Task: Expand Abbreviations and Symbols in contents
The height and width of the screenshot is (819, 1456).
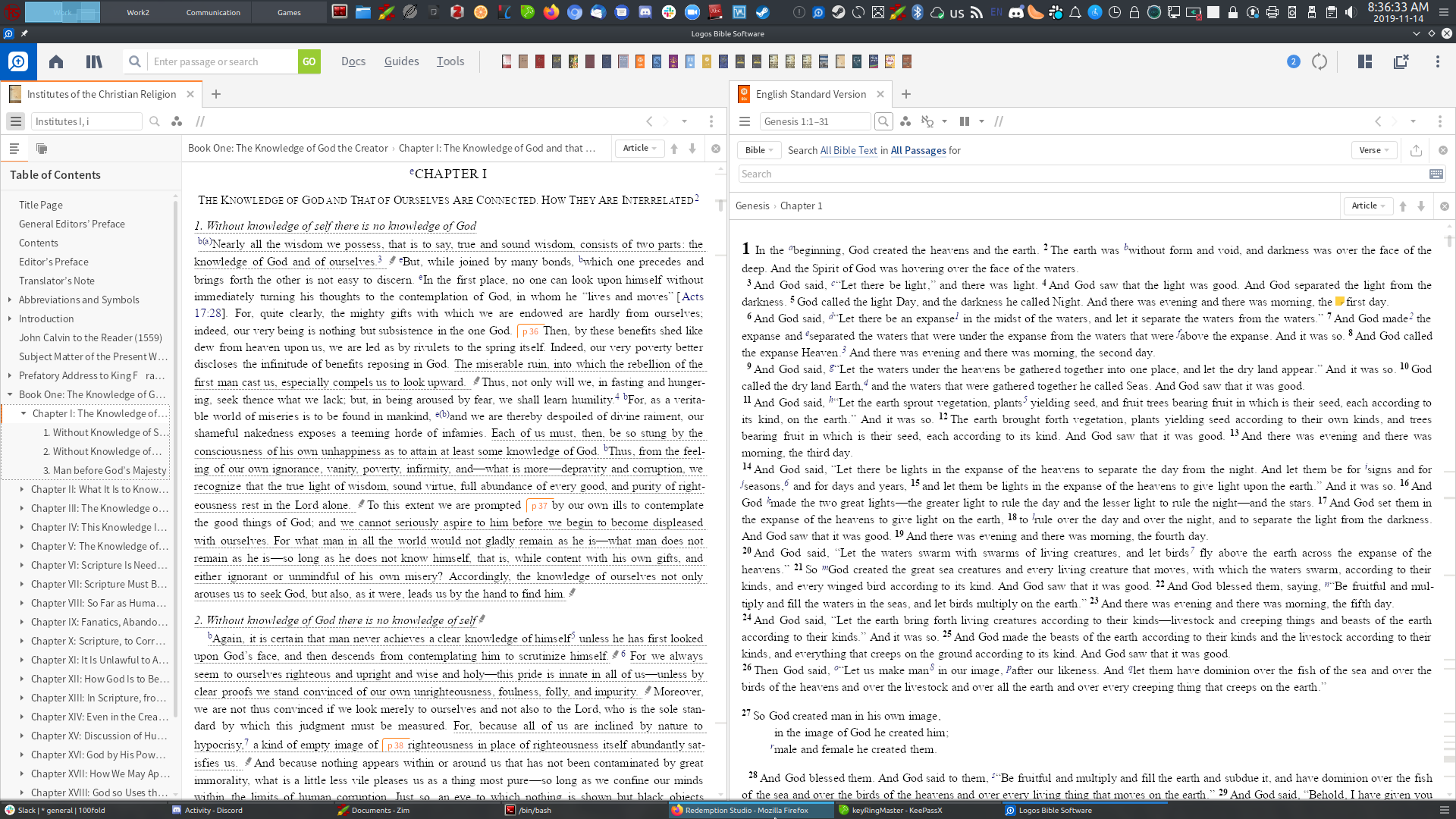Action: coord(10,300)
